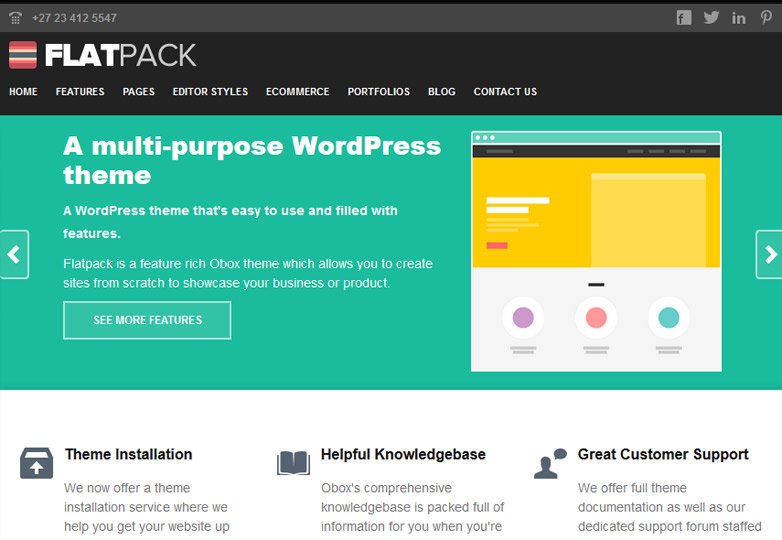
Task: Click the telephone icon in top bar
Action: tap(15, 18)
